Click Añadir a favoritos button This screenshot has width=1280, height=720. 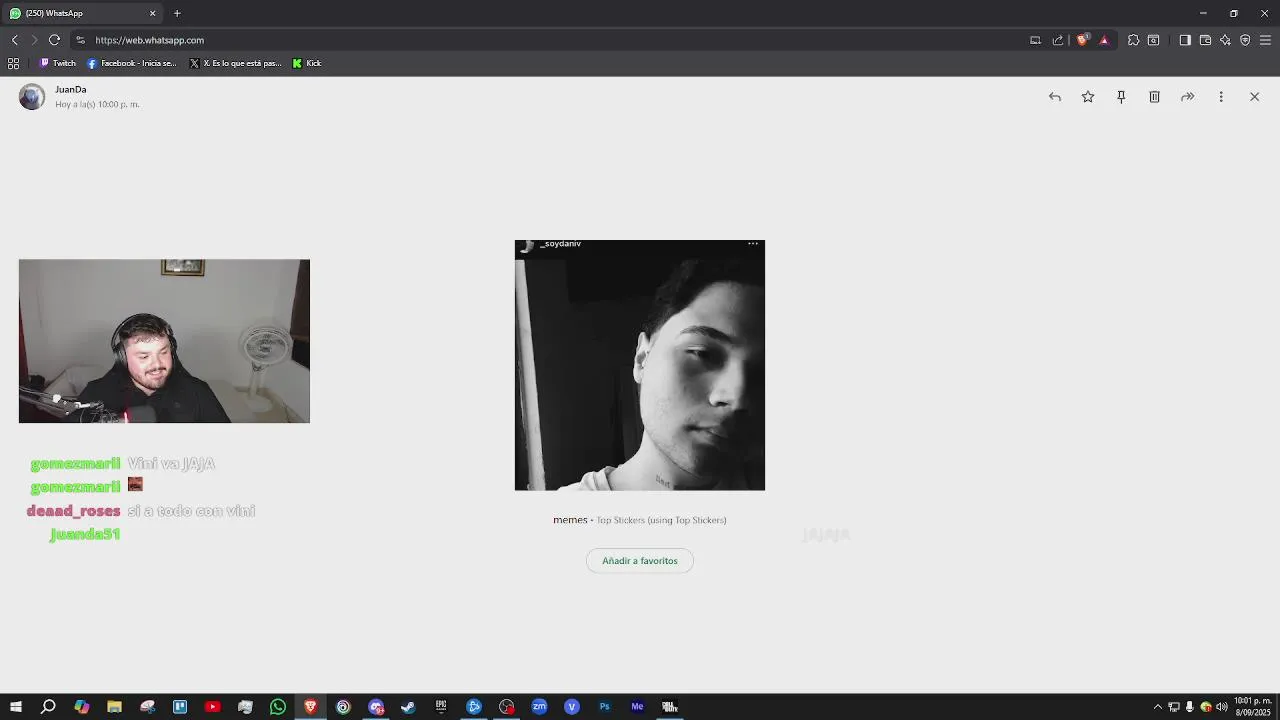[640, 561]
